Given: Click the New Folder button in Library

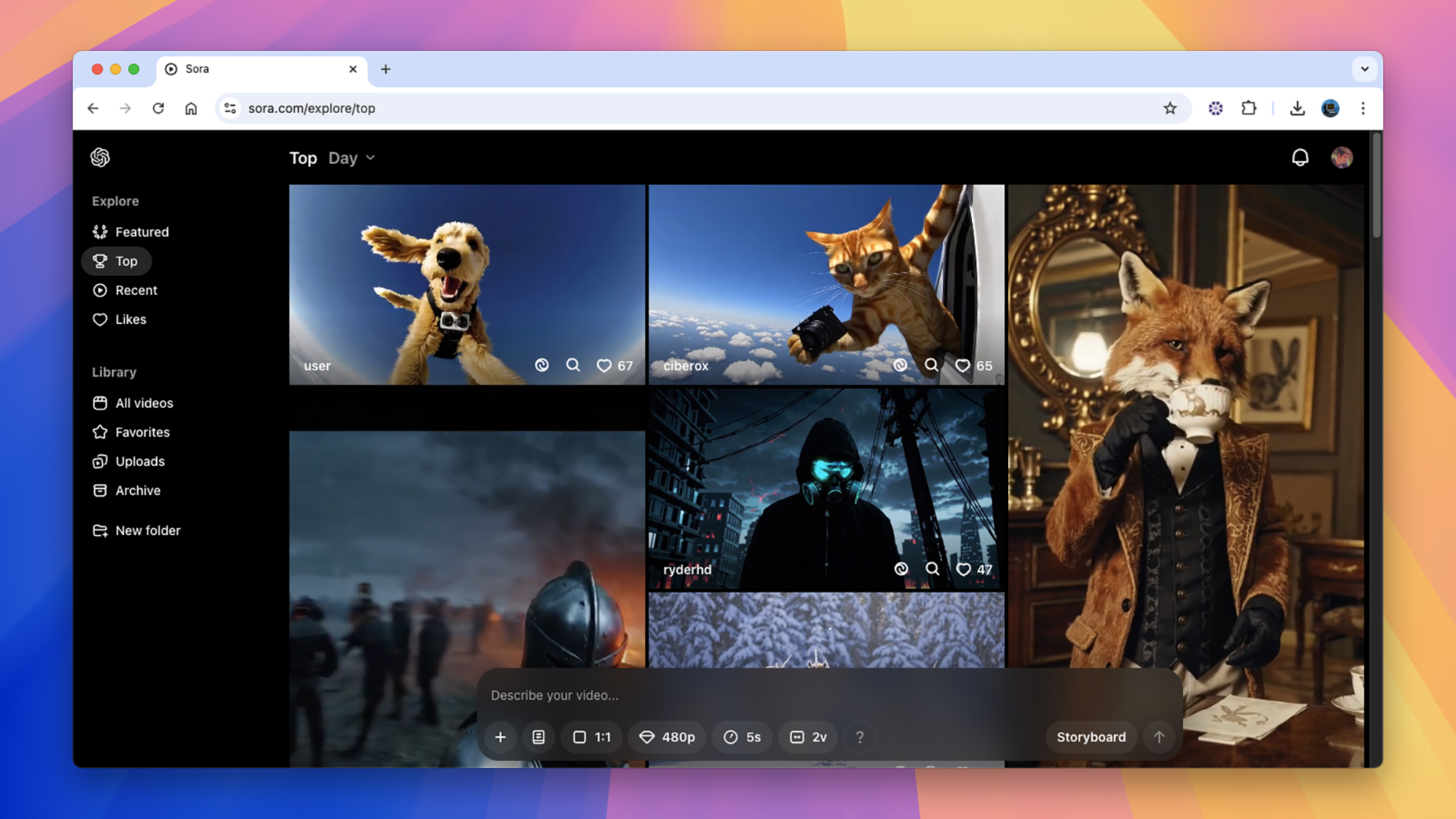Looking at the screenshot, I should (x=148, y=530).
